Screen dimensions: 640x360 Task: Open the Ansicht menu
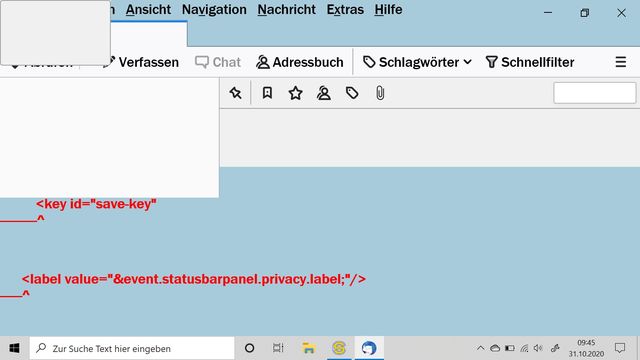(148, 9)
